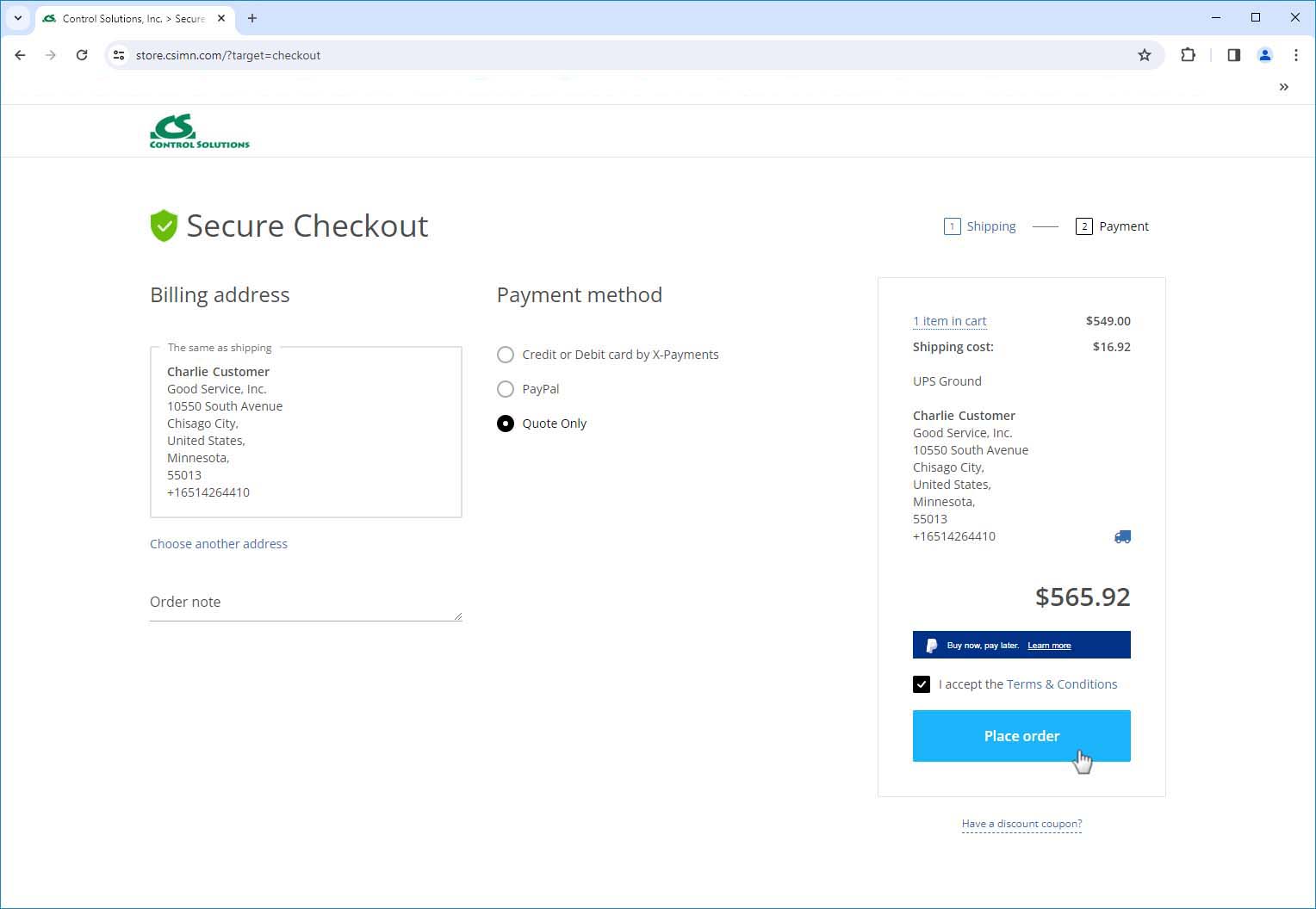Screen dimensions: 1316x909
Task: Click the green secure shield icon
Action: [164, 226]
